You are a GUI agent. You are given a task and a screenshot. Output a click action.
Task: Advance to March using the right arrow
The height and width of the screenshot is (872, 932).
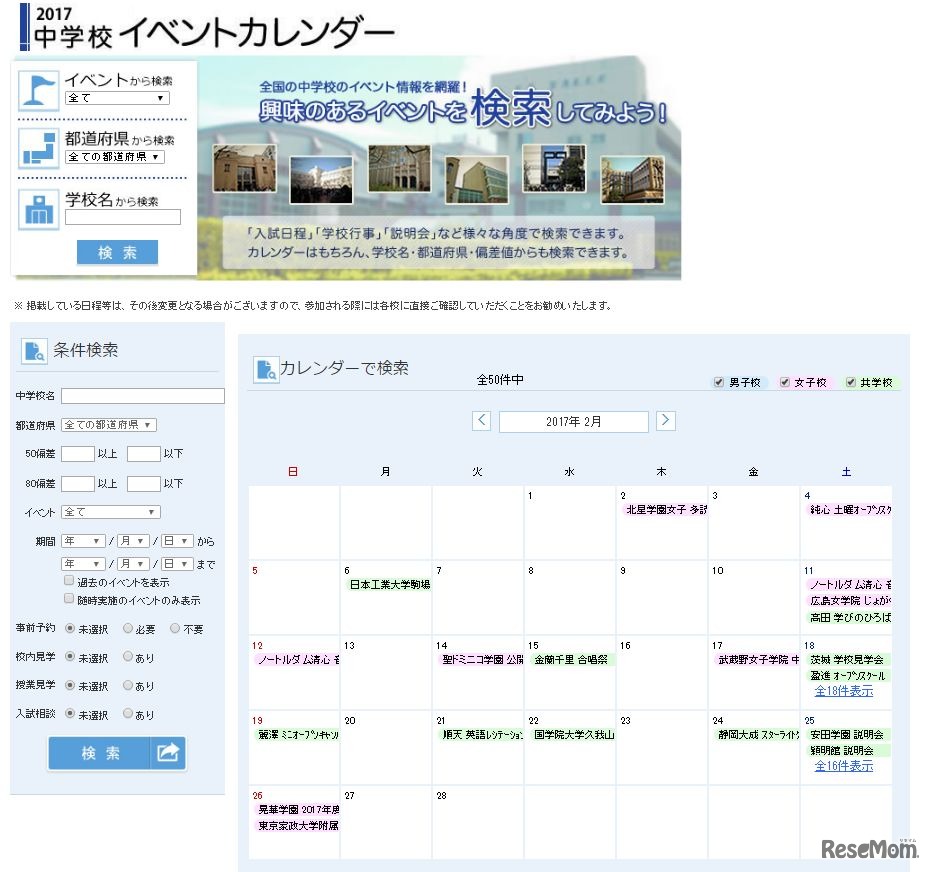coord(665,421)
